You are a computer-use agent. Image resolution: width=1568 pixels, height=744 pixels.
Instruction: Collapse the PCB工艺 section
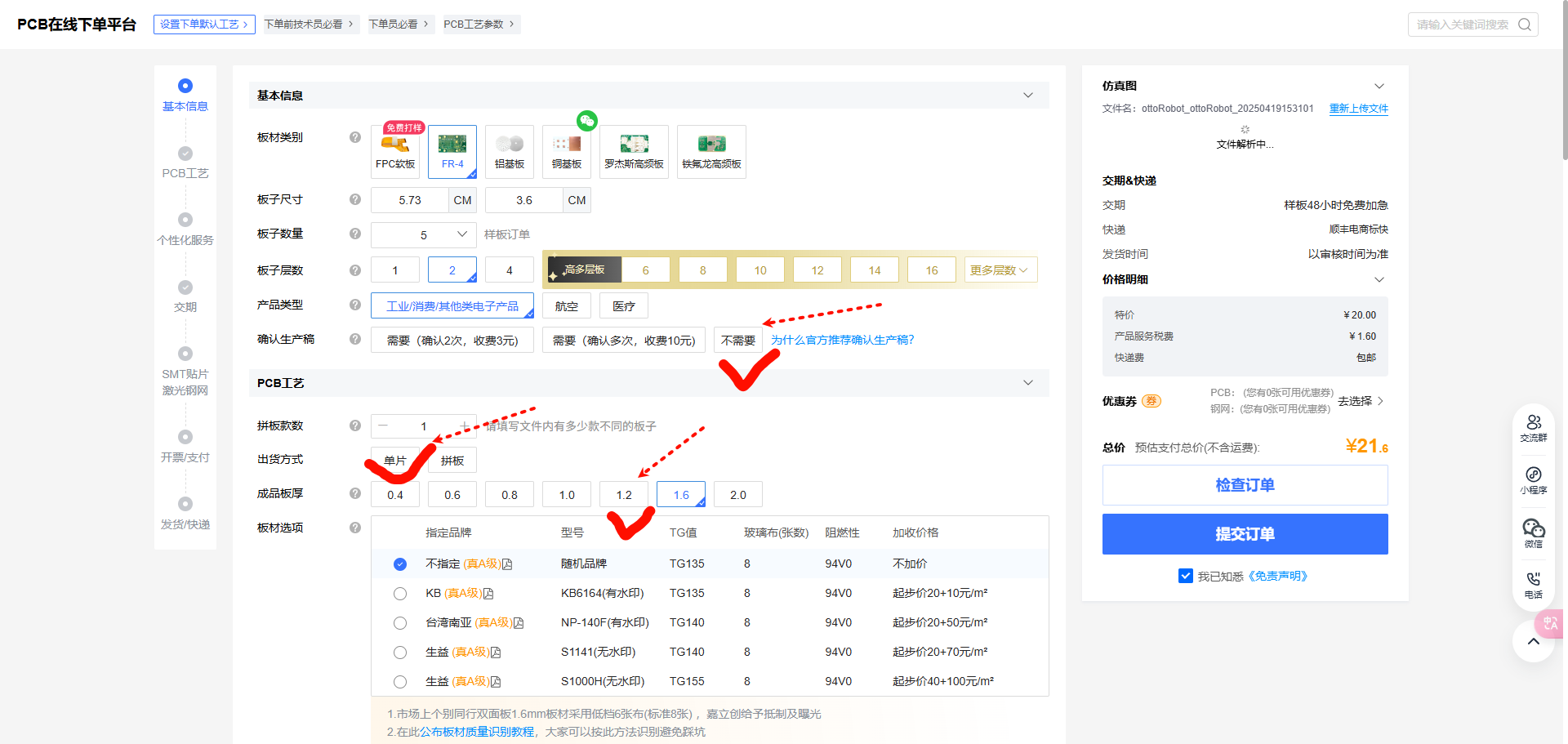click(1028, 383)
